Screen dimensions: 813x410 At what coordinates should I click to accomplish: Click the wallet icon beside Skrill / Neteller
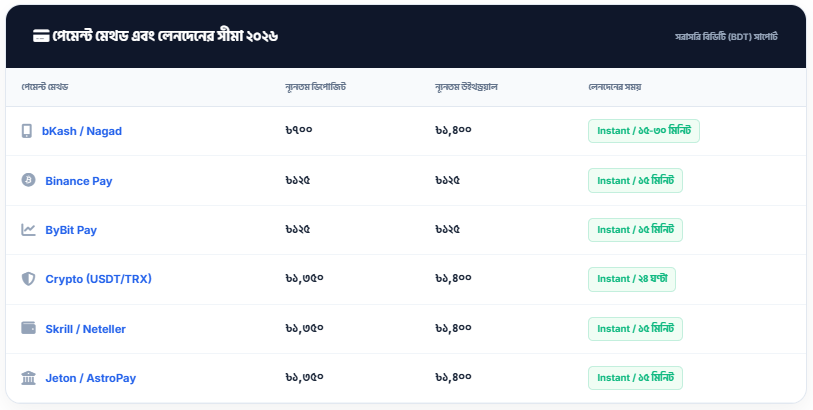[x=28, y=329]
